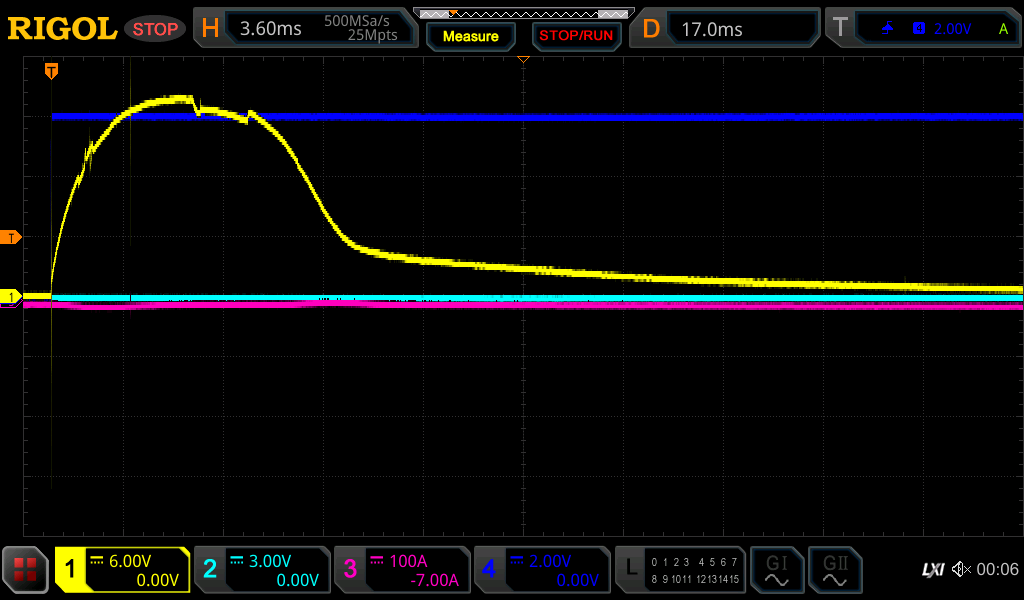This screenshot has width=1024, height=600.
Task: Click the muted speaker sound icon
Action: [x=961, y=570]
